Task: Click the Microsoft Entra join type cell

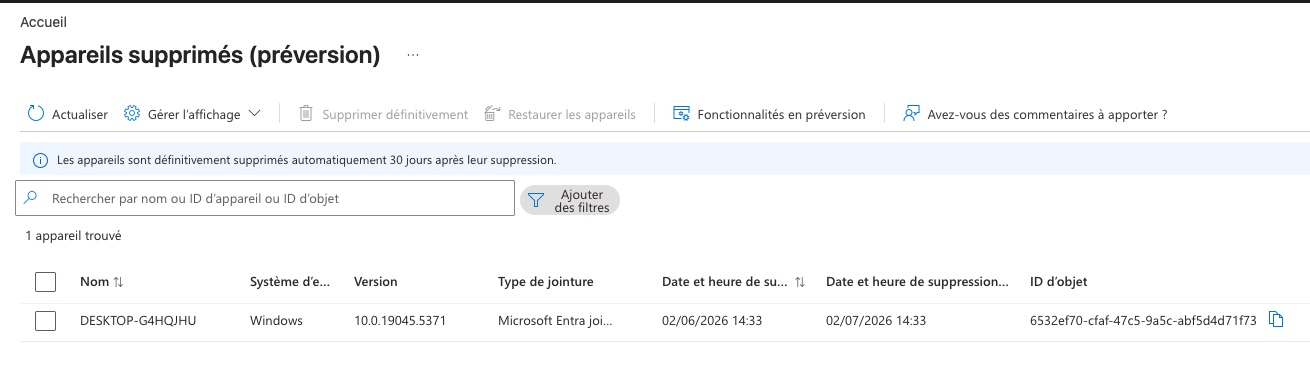Action: click(x=555, y=321)
